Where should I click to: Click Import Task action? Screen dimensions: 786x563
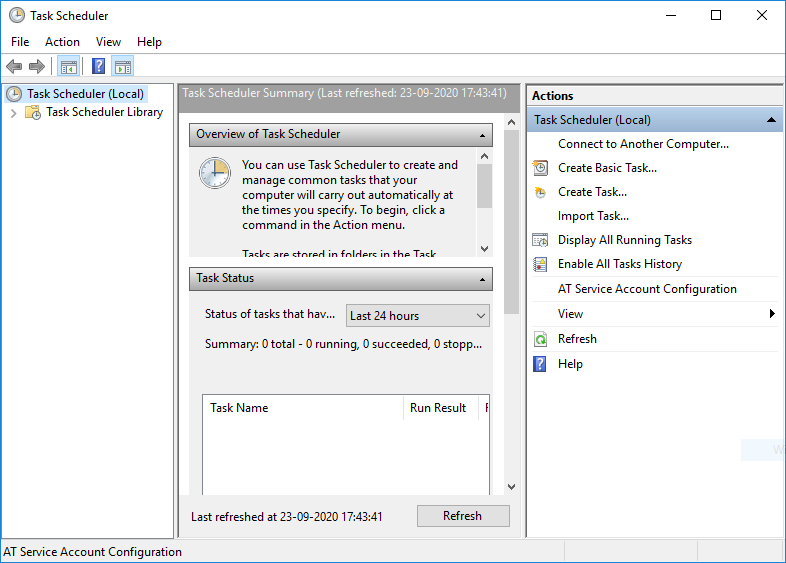pyautogui.click(x=593, y=216)
